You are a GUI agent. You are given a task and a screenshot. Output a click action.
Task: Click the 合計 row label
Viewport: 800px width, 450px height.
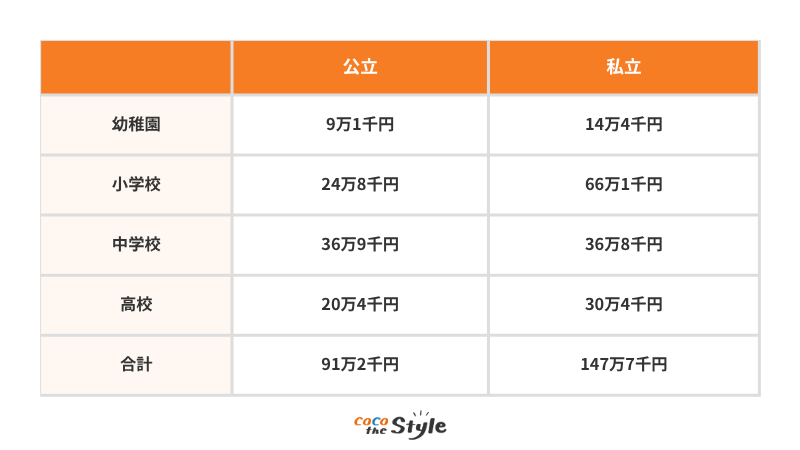coord(136,365)
